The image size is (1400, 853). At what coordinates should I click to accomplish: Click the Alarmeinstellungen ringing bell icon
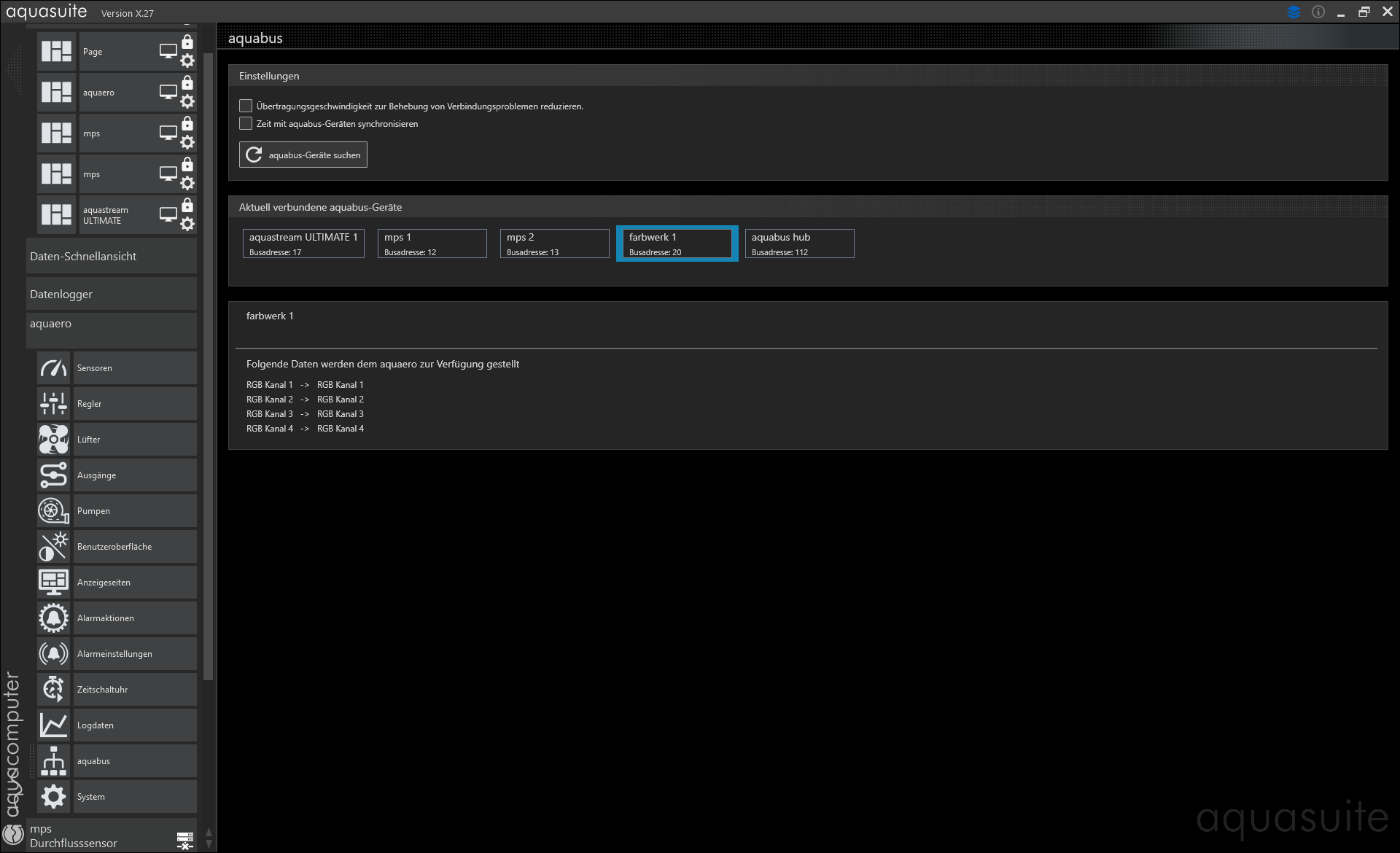pyautogui.click(x=53, y=654)
